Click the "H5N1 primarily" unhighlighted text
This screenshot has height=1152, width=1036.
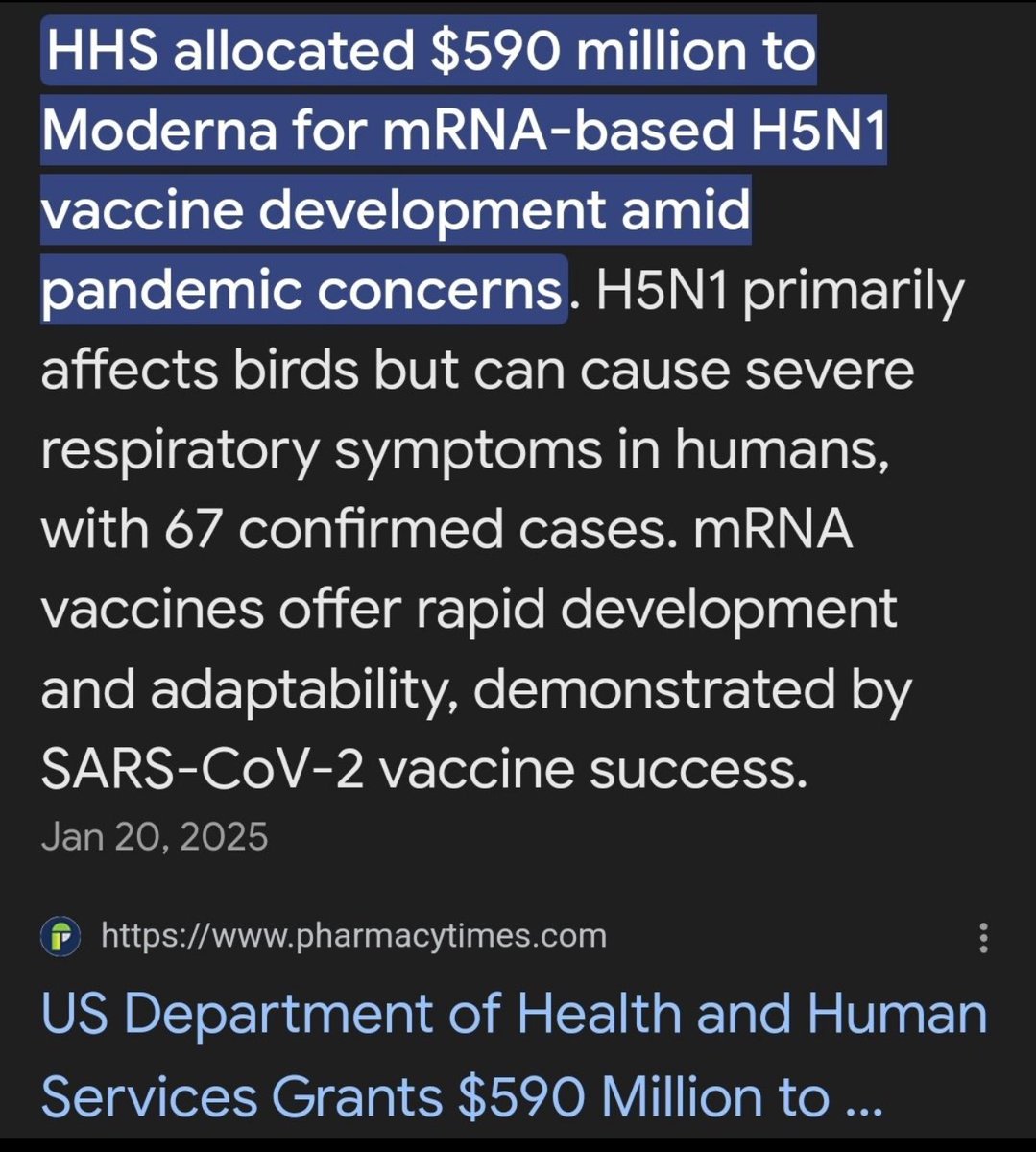(780, 290)
